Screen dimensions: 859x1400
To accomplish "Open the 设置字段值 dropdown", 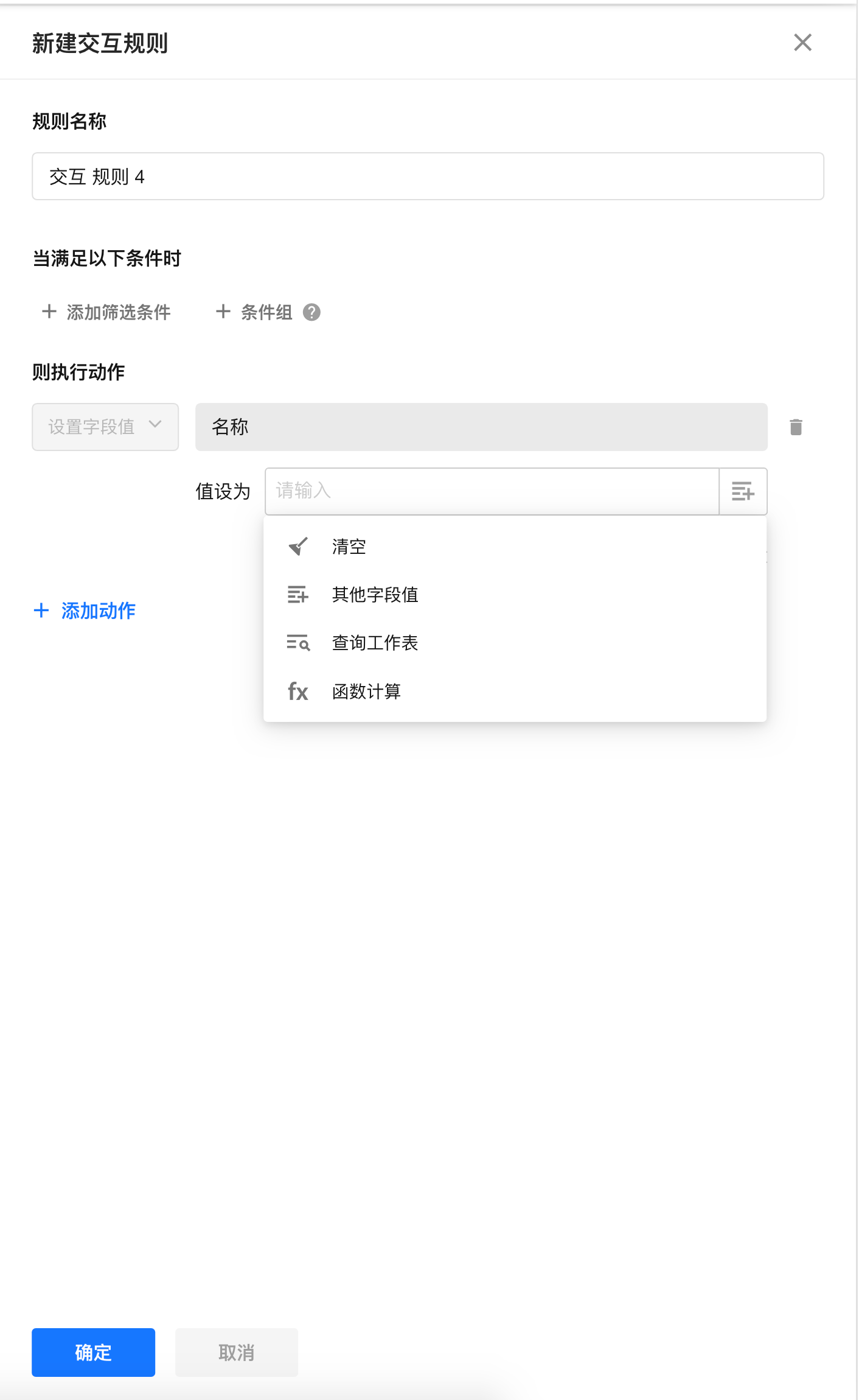I will 105,427.
